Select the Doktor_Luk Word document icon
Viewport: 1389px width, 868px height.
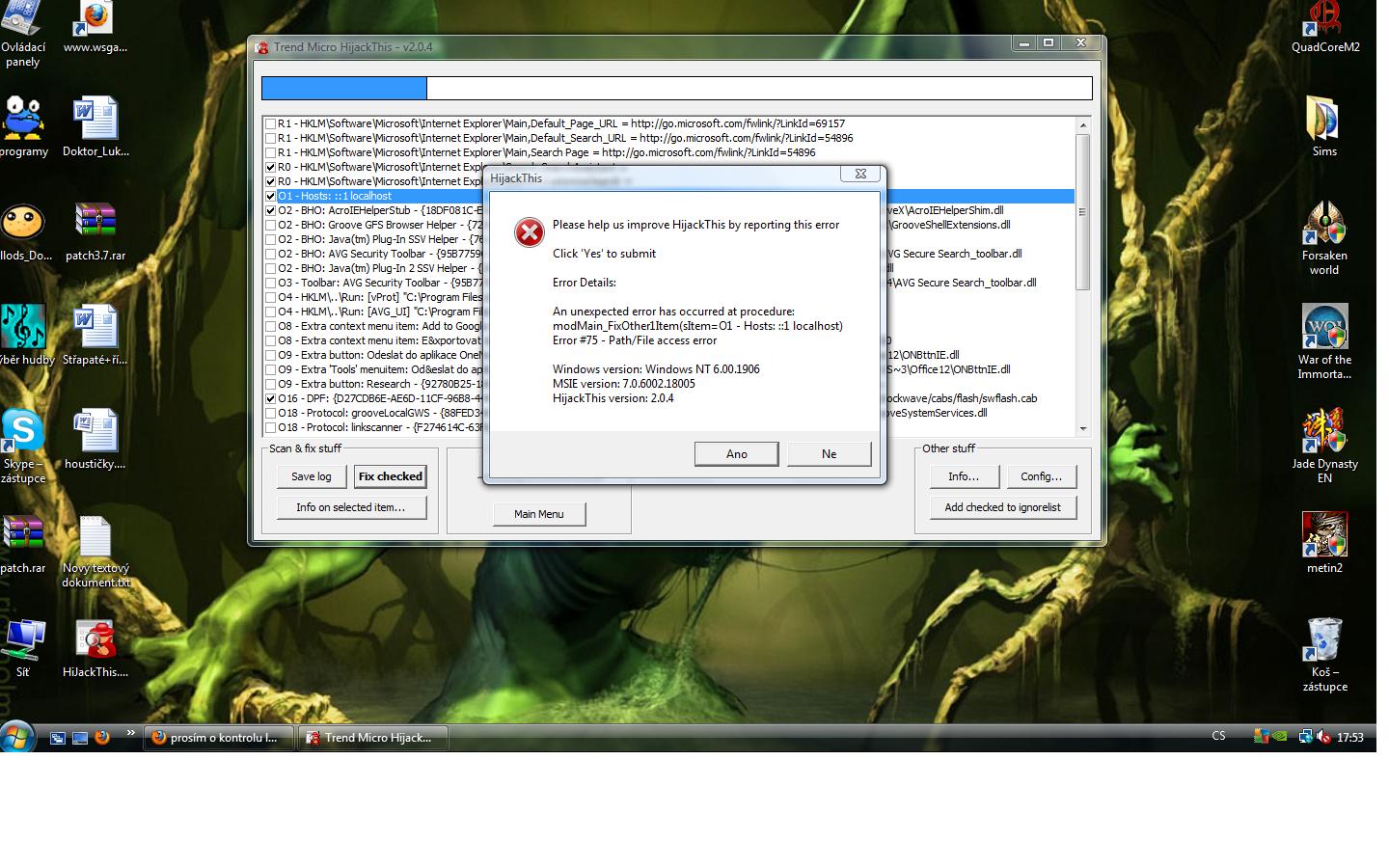[x=95, y=127]
